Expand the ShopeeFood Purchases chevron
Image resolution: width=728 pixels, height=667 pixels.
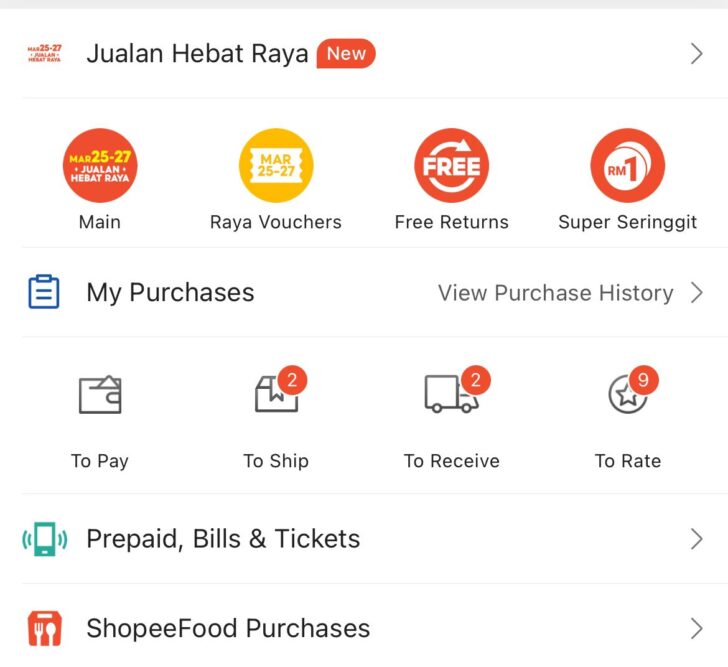pos(697,629)
